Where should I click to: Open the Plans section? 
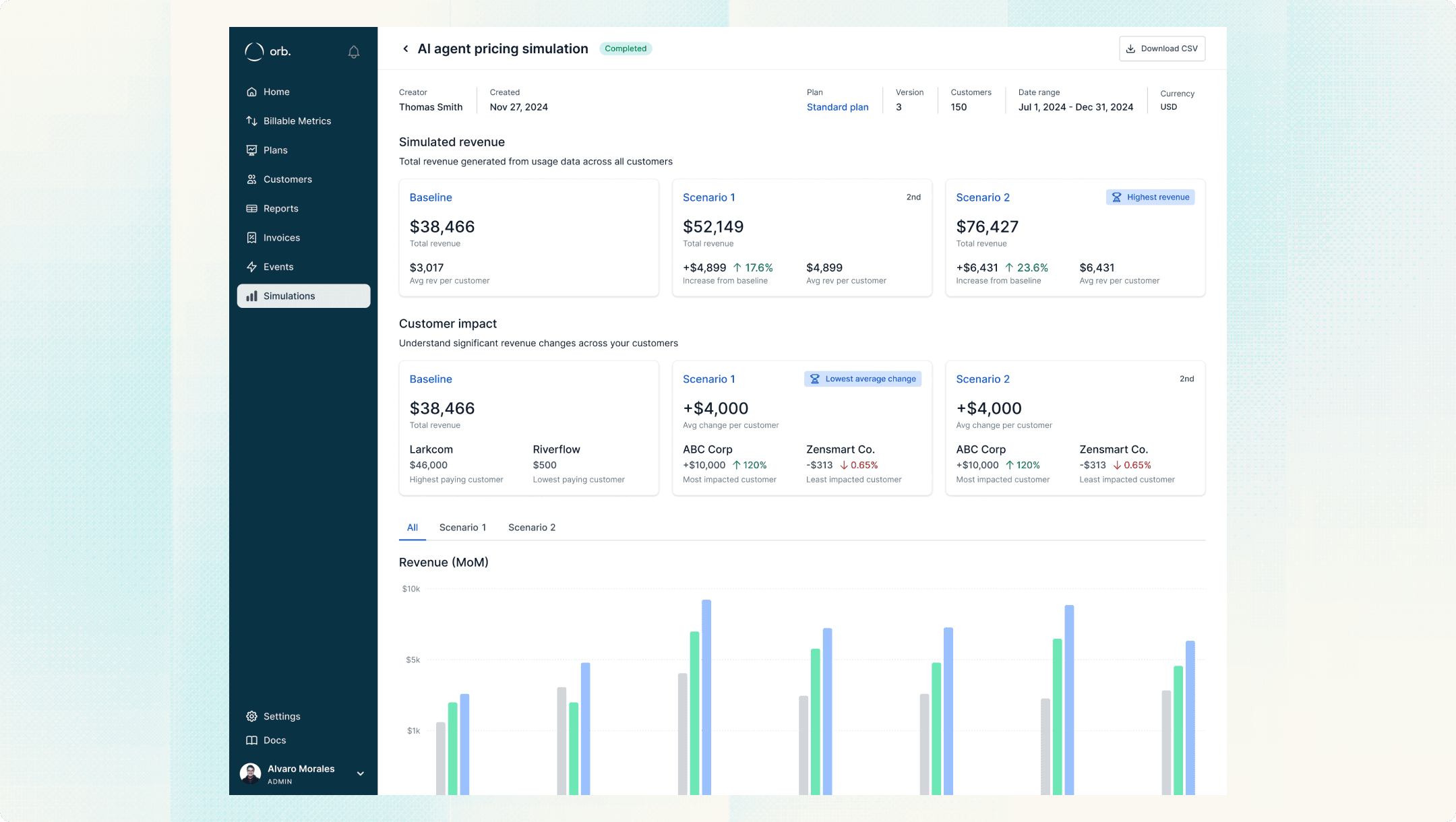pyautogui.click(x=275, y=150)
